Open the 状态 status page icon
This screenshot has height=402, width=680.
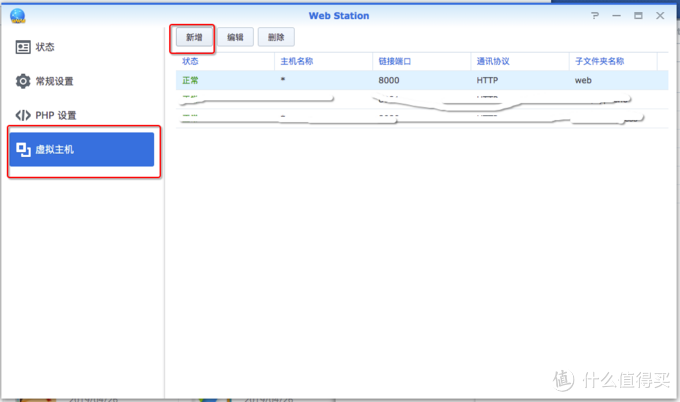(x=23, y=47)
